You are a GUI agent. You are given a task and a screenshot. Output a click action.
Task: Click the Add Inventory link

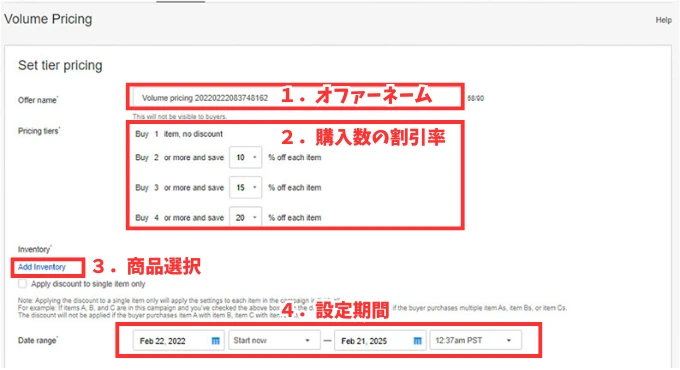coord(42,267)
